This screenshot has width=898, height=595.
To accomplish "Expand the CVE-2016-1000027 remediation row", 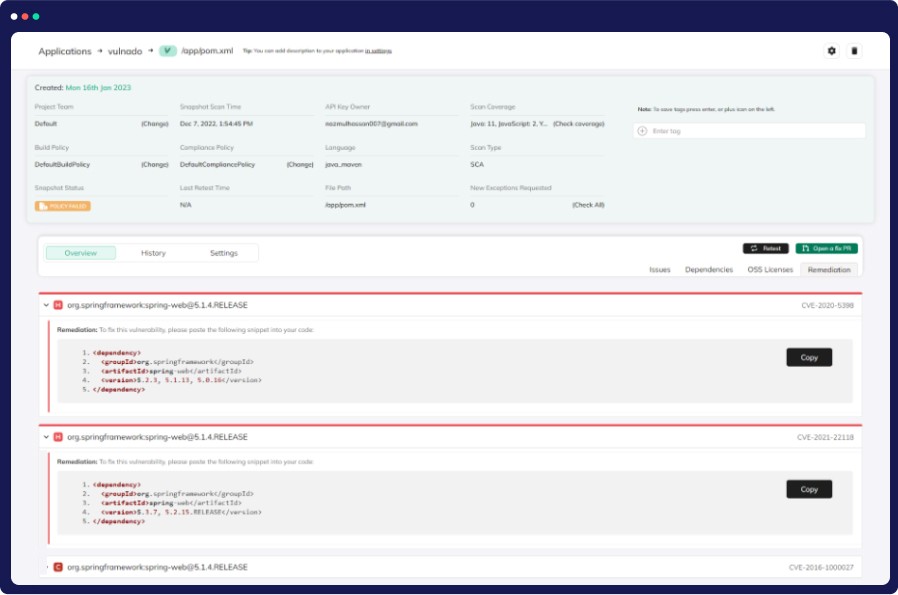I will [x=46, y=567].
